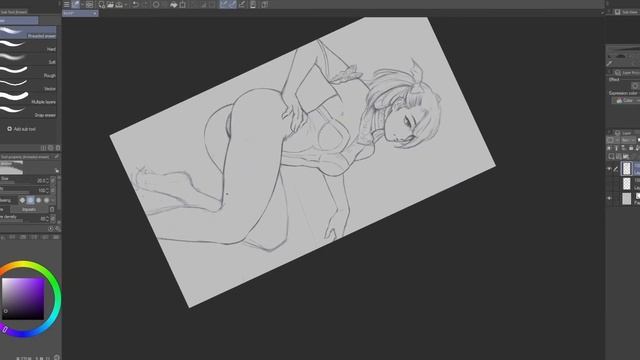
Task: Expand the dropdown arrow next to Save
Action: [126, 5]
